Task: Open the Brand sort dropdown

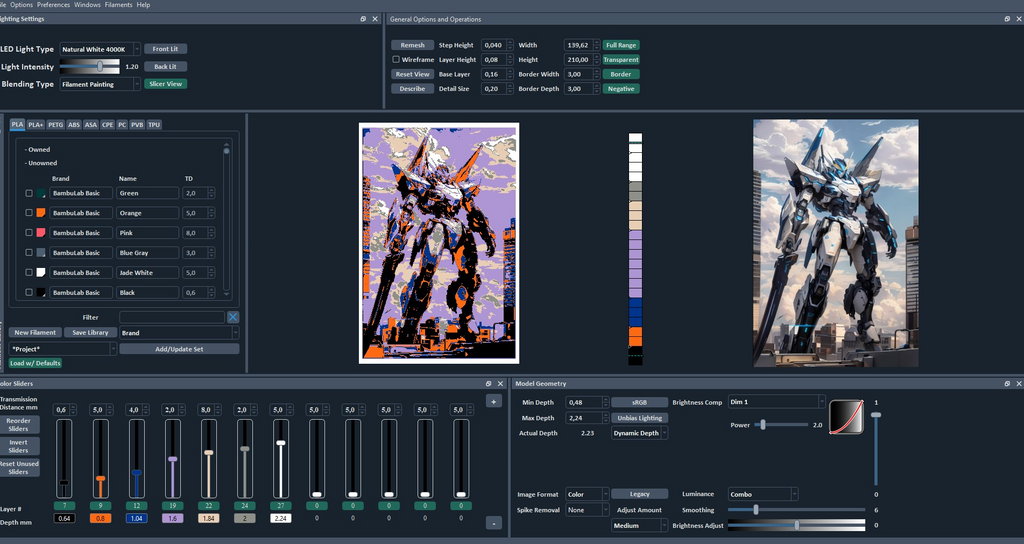Action: click(x=179, y=333)
